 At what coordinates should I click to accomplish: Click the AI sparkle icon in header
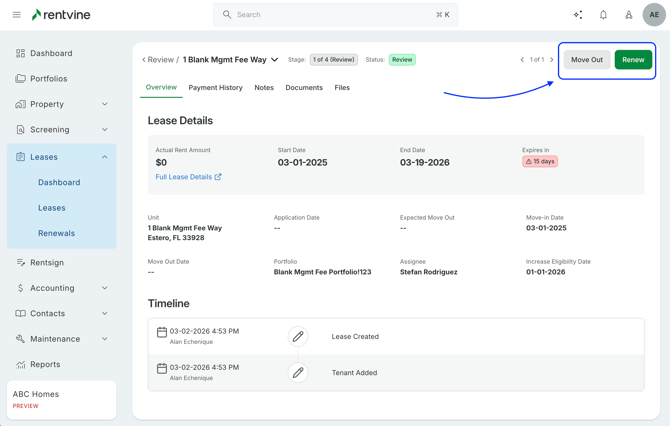(x=578, y=15)
